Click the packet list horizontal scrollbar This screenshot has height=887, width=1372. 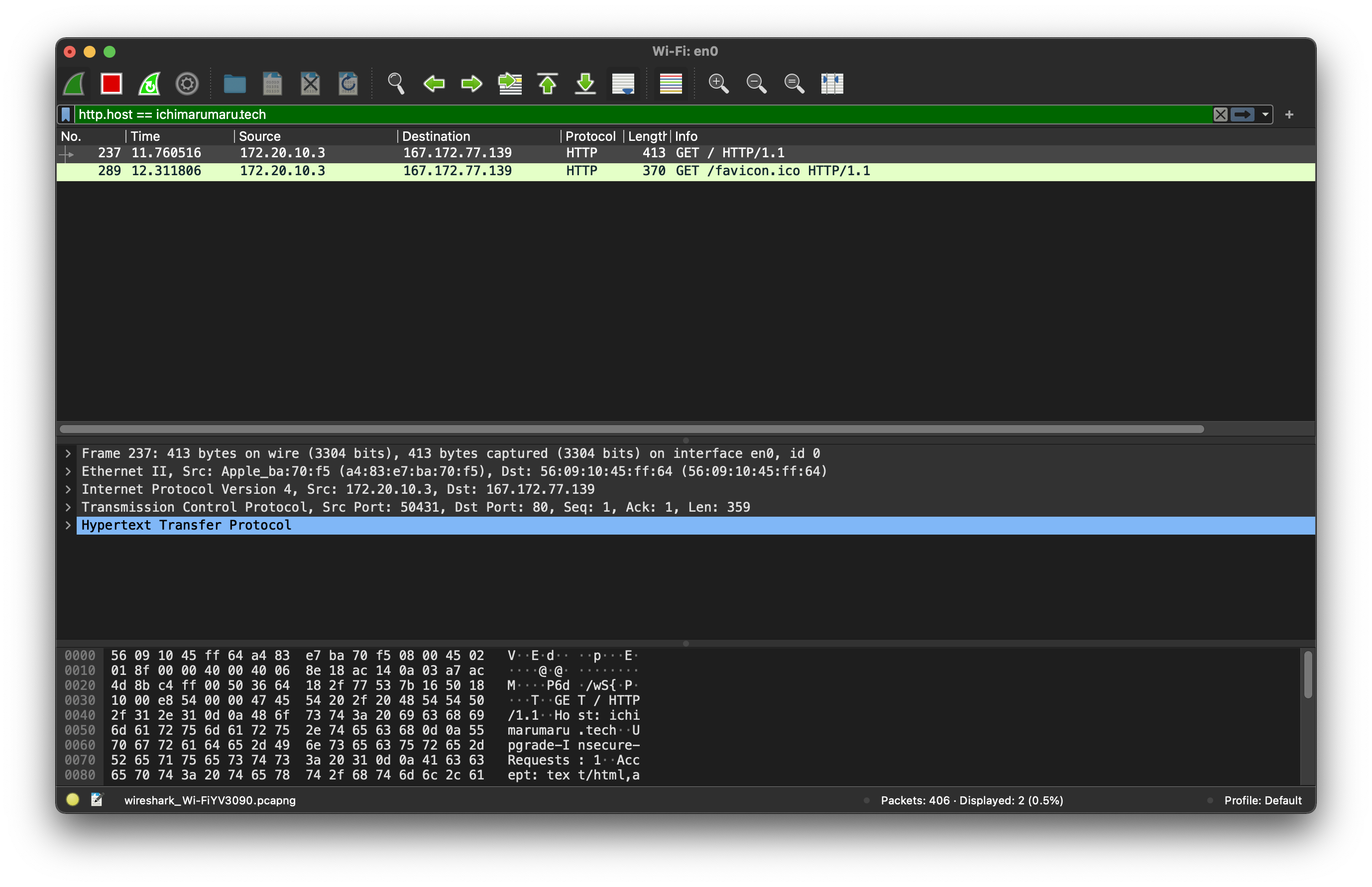click(631, 429)
